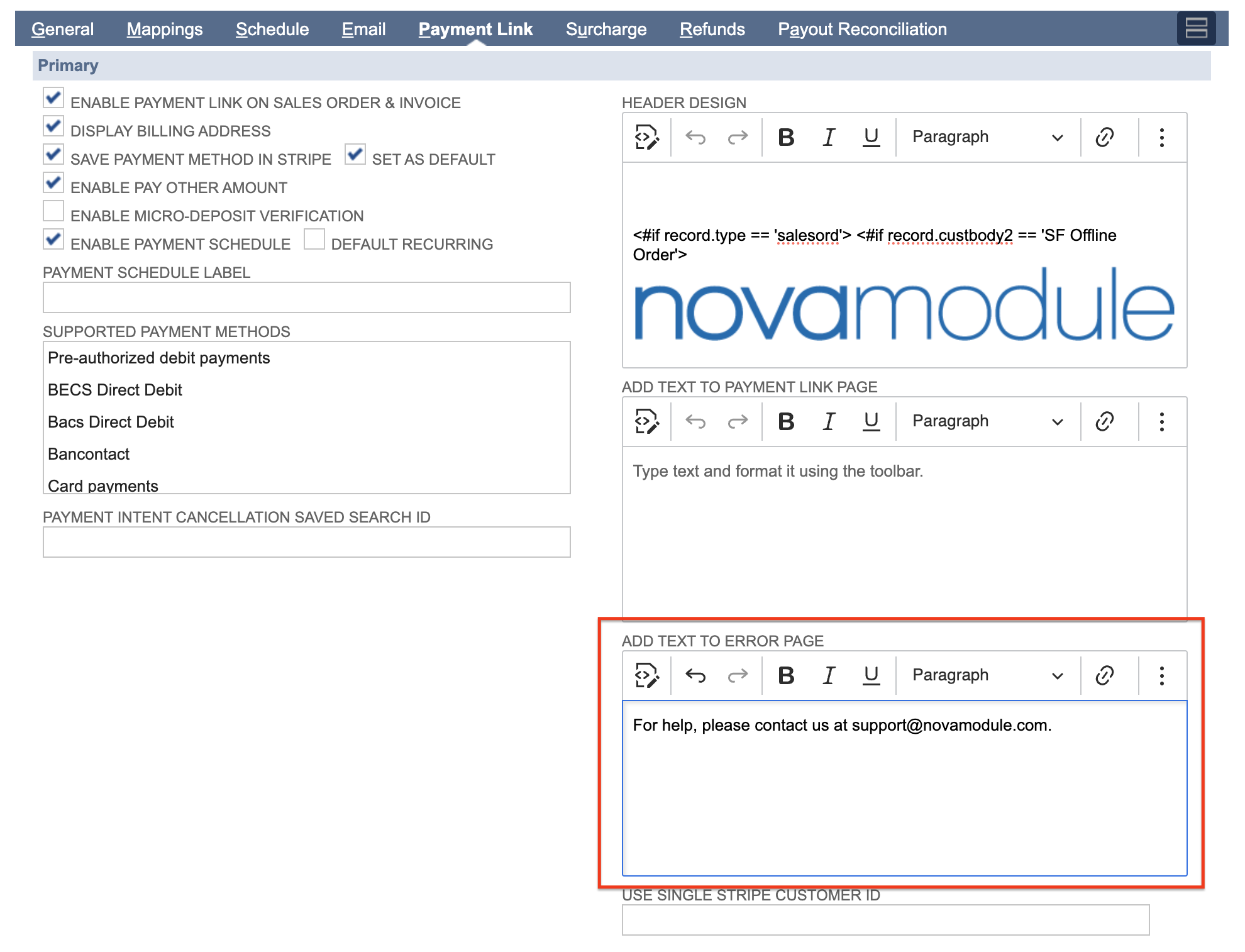Click Payment Intent Cancellation Saved Search ID field
The image size is (1245, 952).
pos(306,542)
